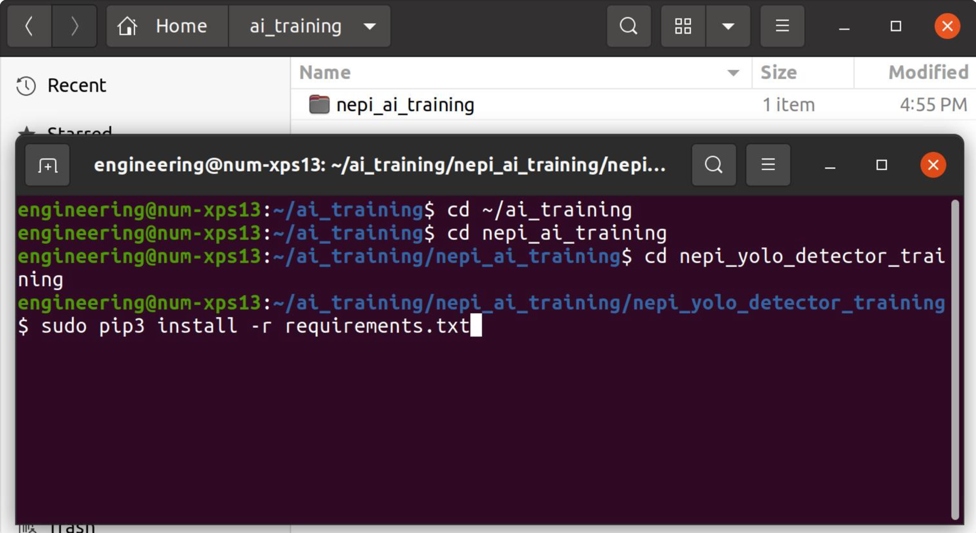This screenshot has height=533, width=976.
Task: Sort files by Modified column
Action: (927, 73)
